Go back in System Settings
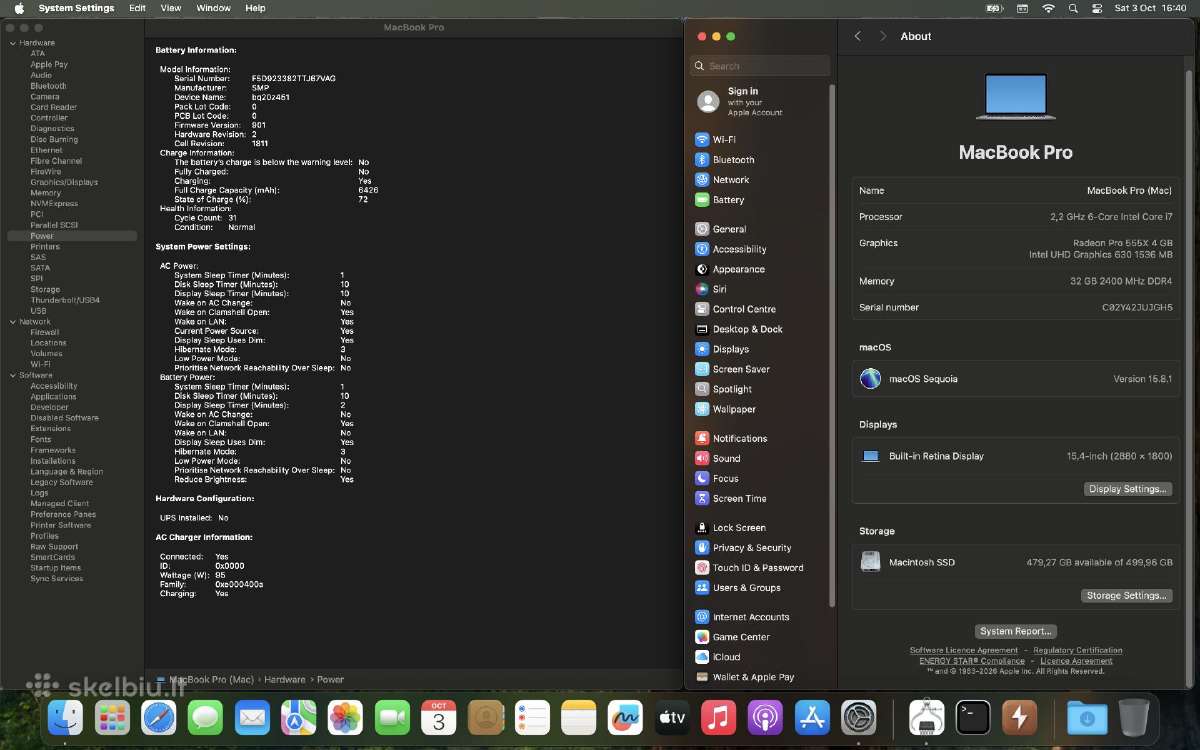This screenshot has width=1200, height=750. coord(858,36)
